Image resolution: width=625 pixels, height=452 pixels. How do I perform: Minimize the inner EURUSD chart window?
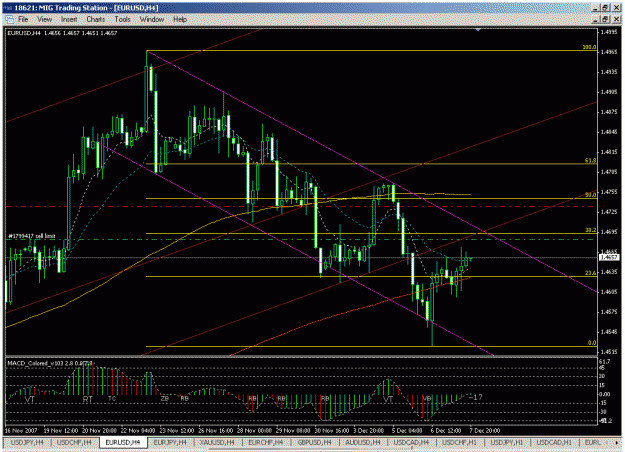point(596,19)
